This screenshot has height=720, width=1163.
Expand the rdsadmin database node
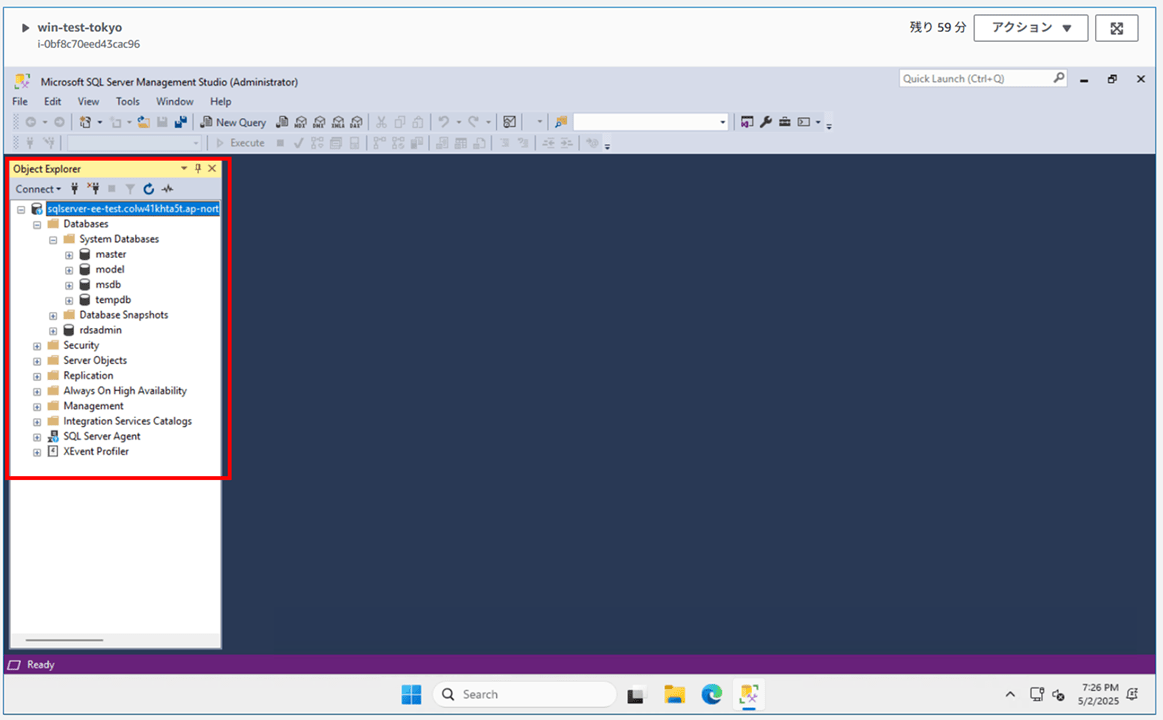pyautogui.click(x=53, y=331)
